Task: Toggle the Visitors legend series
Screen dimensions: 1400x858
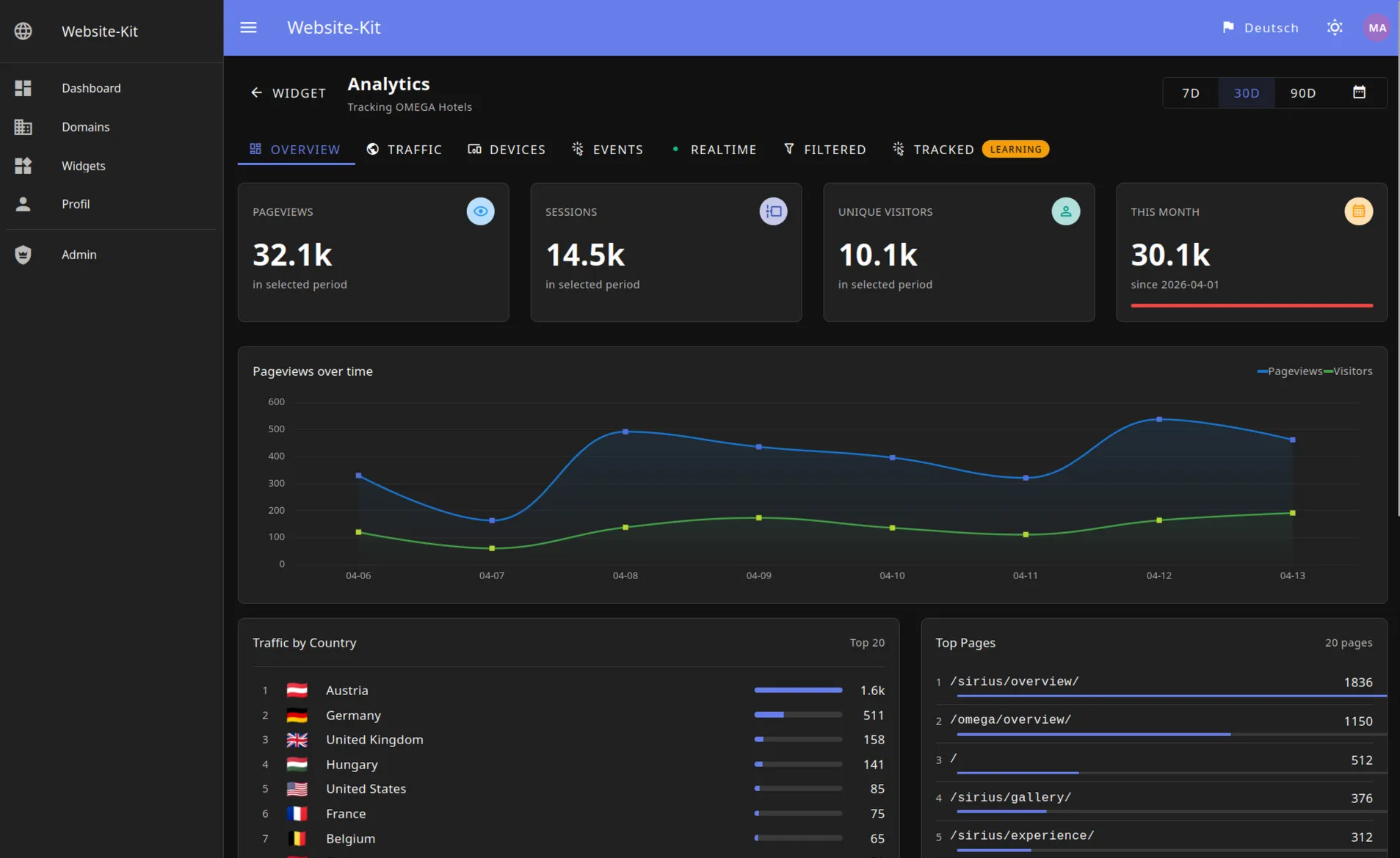Action: pos(1348,371)
